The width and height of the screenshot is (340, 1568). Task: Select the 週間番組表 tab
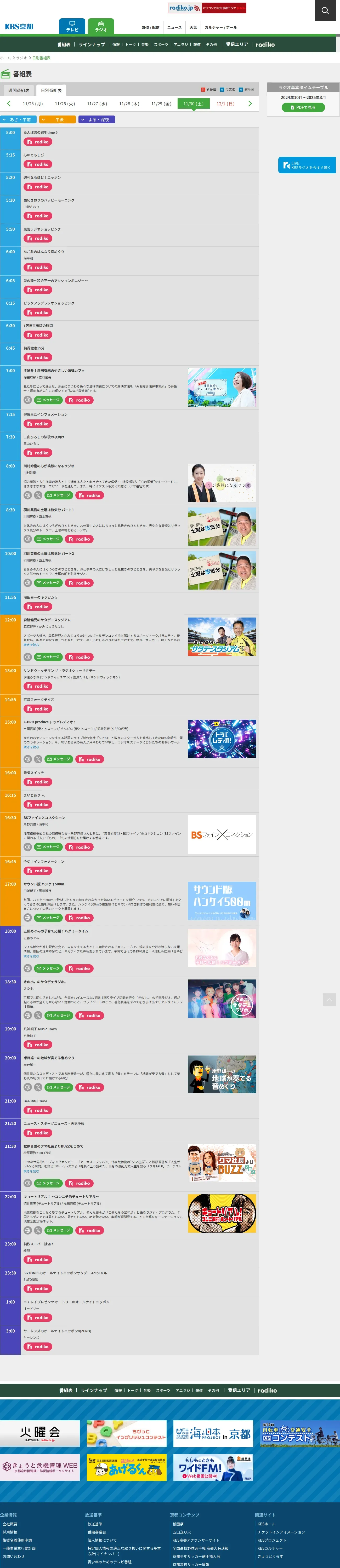18,90
